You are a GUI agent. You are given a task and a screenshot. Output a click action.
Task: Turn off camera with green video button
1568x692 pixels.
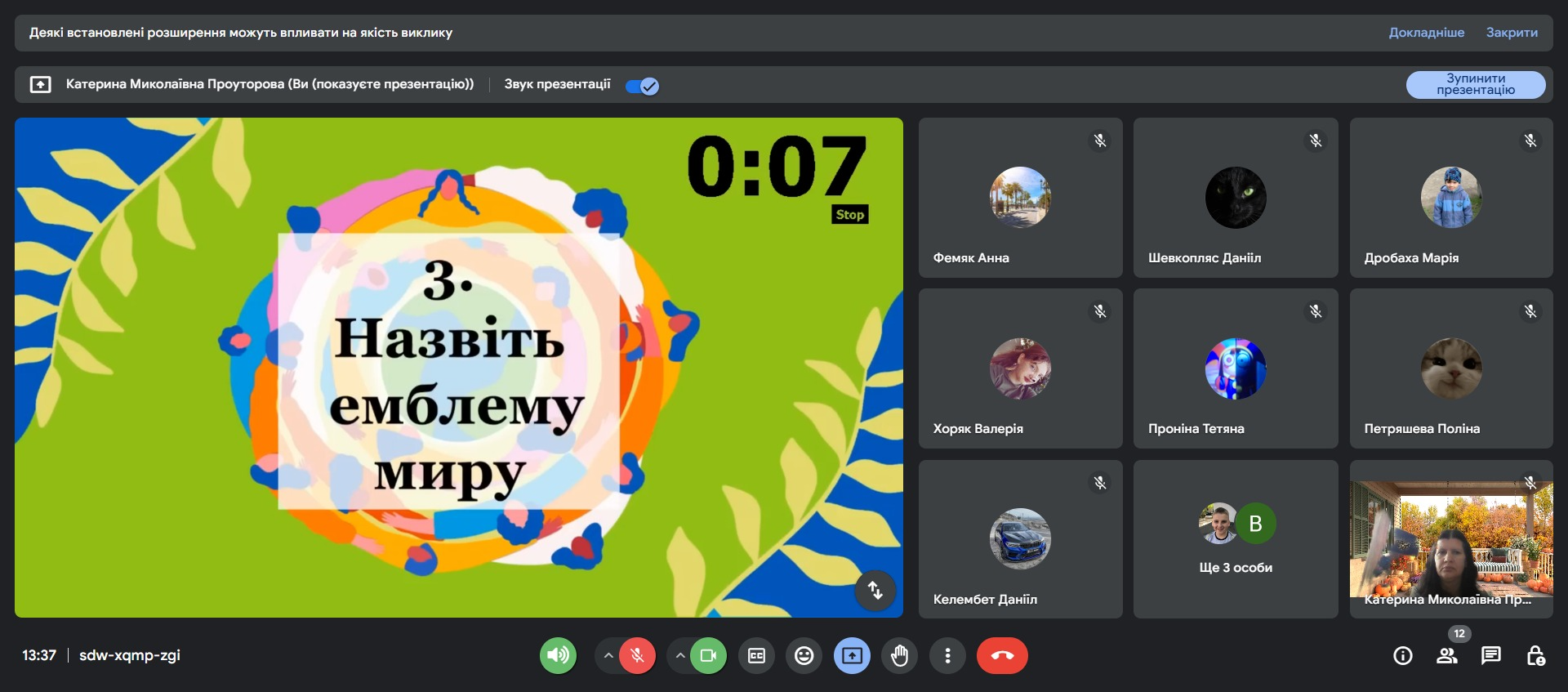pyautogui.click(x=708, y=655)
